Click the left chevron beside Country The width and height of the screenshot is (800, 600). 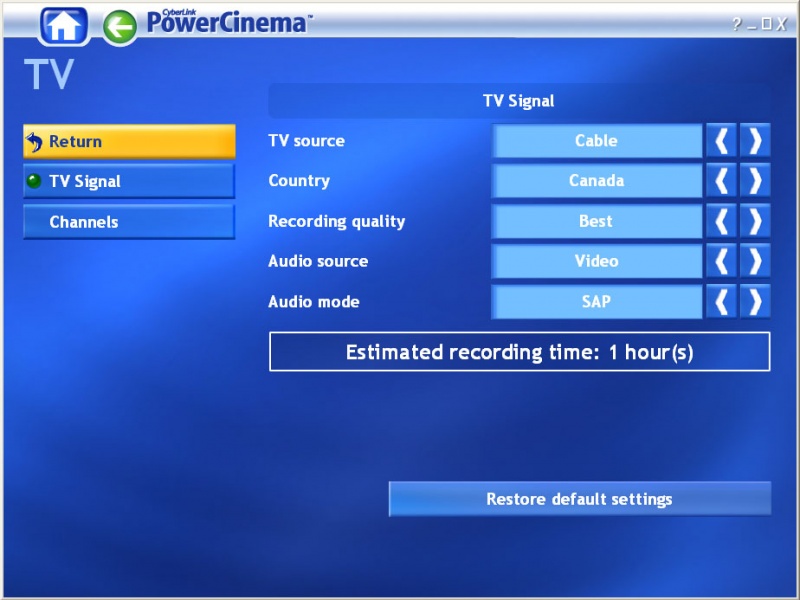pos(721,181)
